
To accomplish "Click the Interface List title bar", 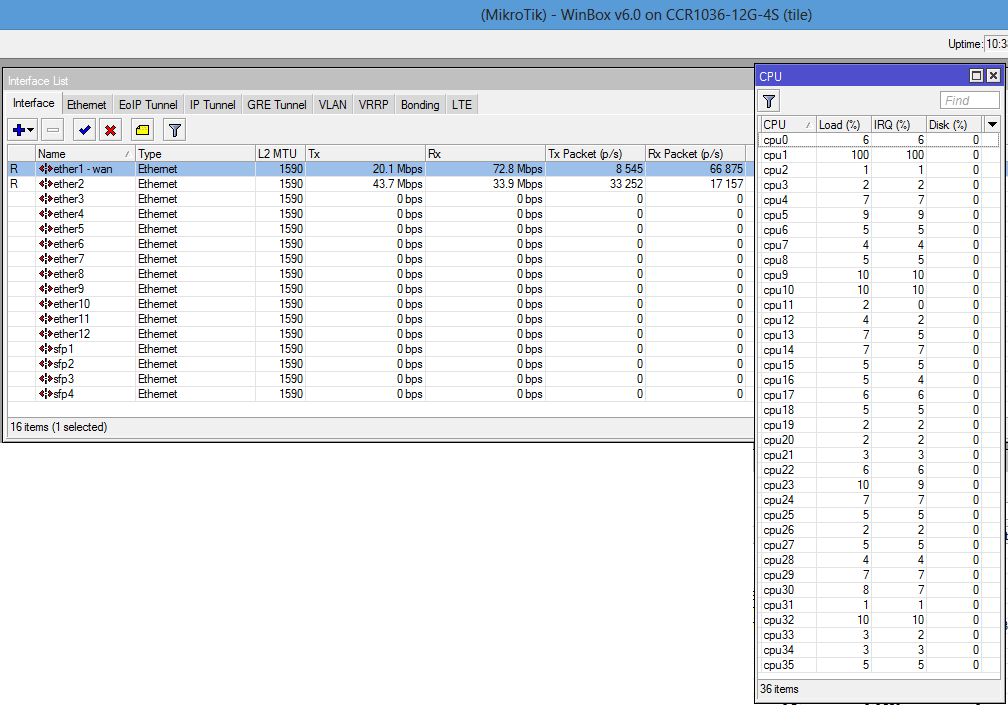I will (x=379, y=80).
